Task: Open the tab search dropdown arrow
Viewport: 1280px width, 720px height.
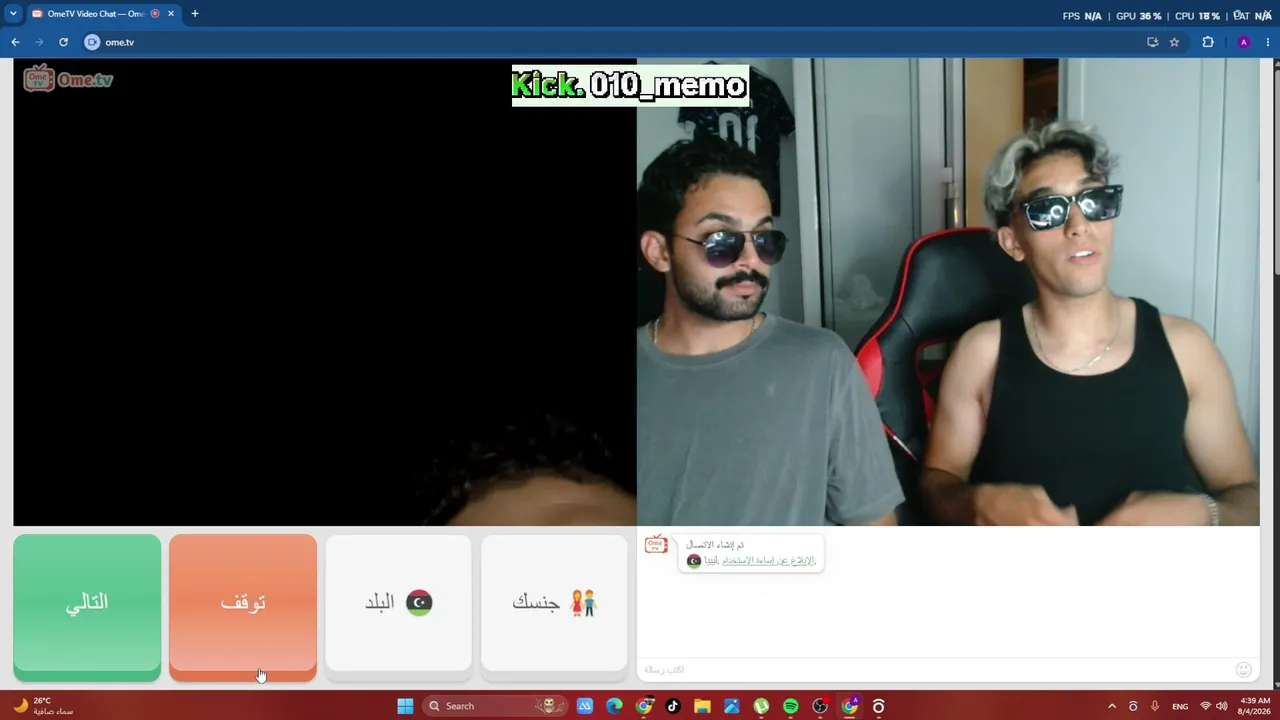Action: (13, 14)
